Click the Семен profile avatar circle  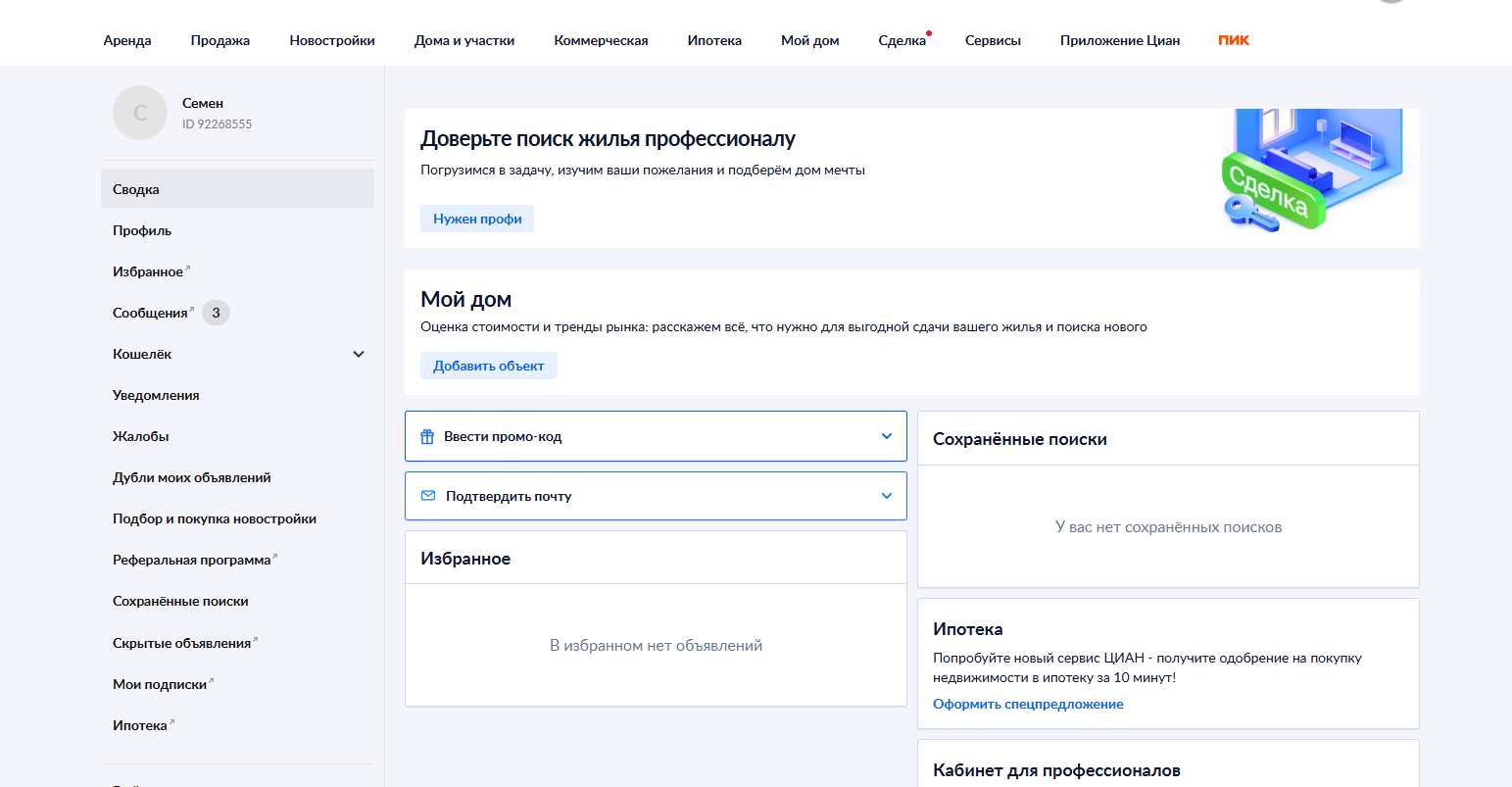tap(140, 113)
